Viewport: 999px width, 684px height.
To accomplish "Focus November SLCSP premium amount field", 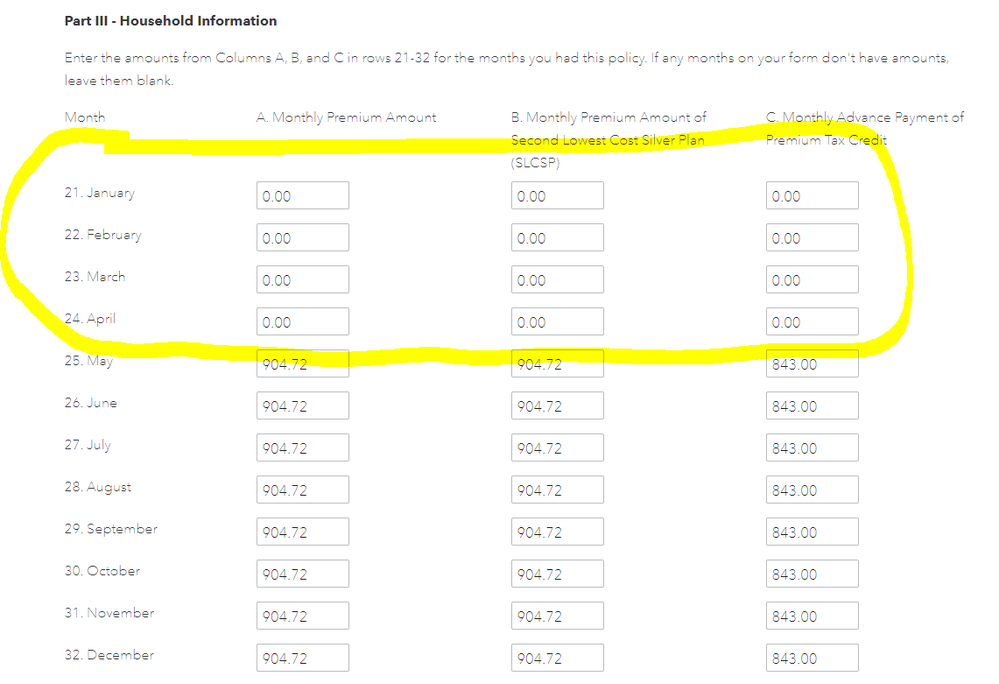I will click(557, 616).
